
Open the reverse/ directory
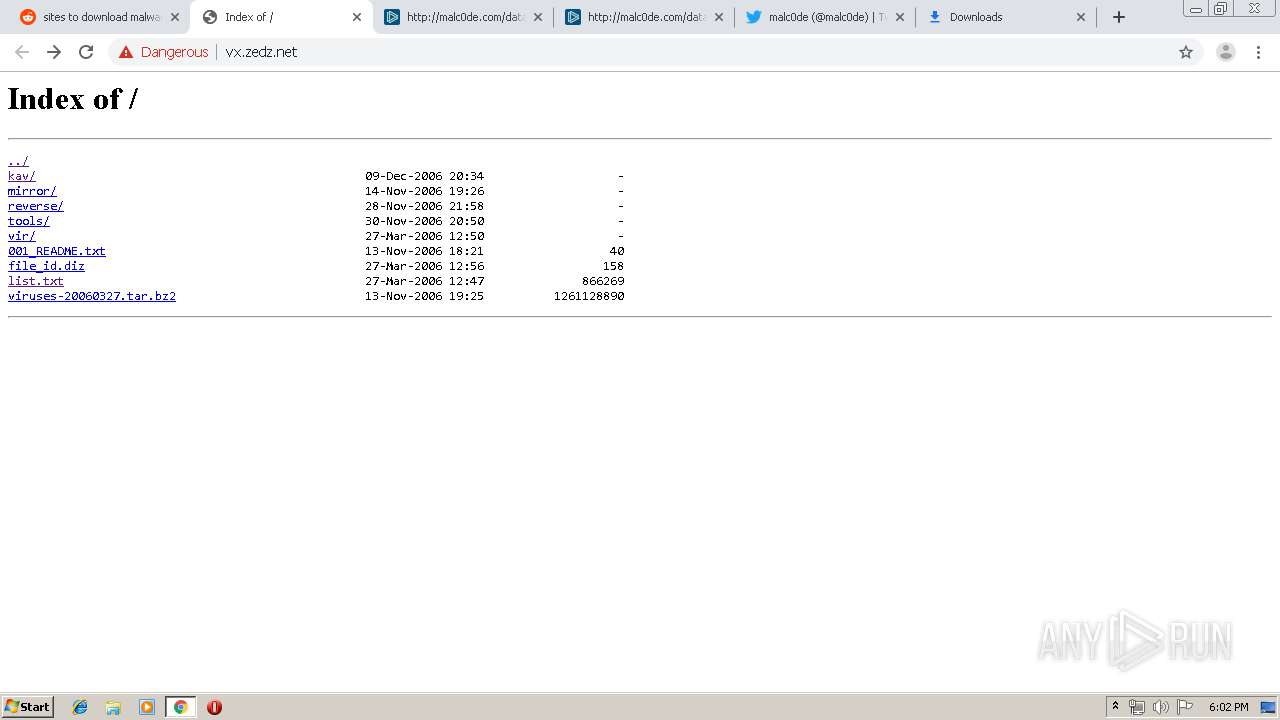(x=36, y=206)
